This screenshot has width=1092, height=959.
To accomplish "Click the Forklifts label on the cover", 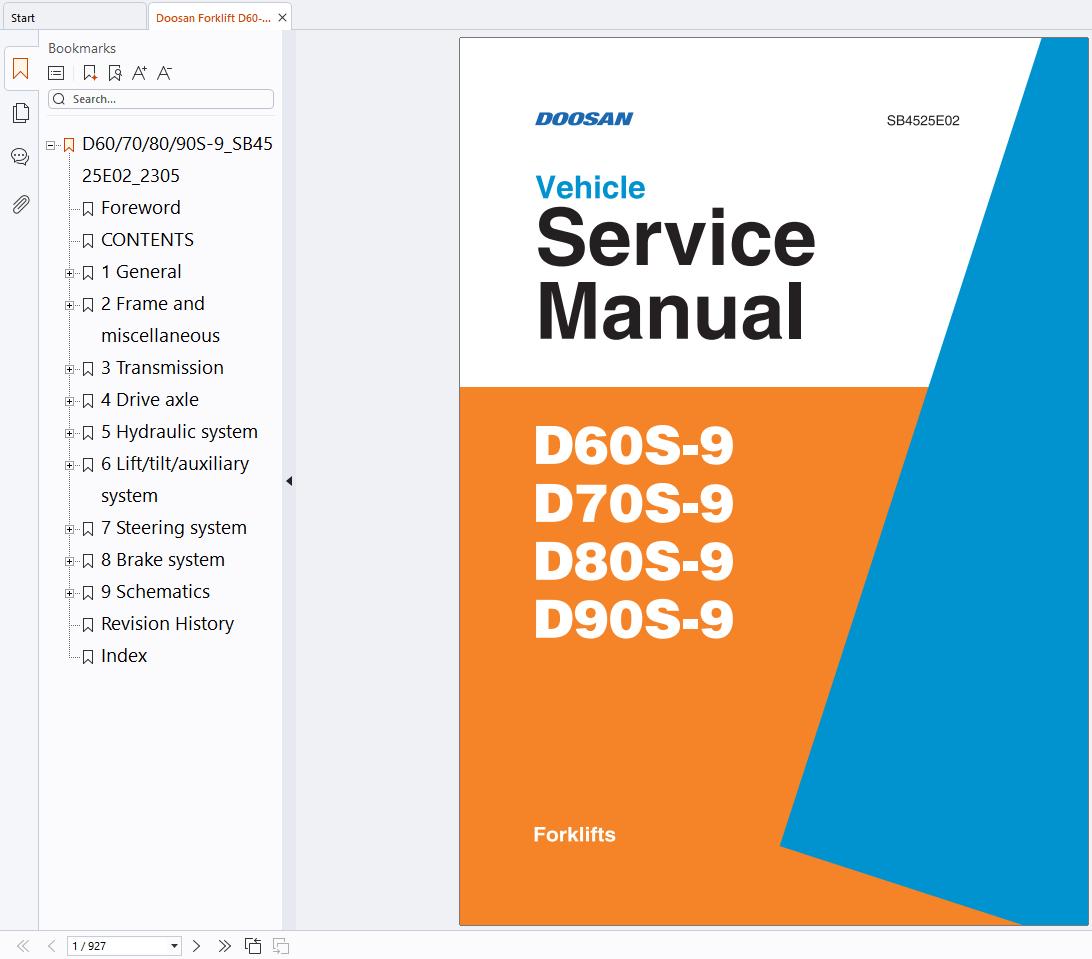I will click(x=575, y=834).
